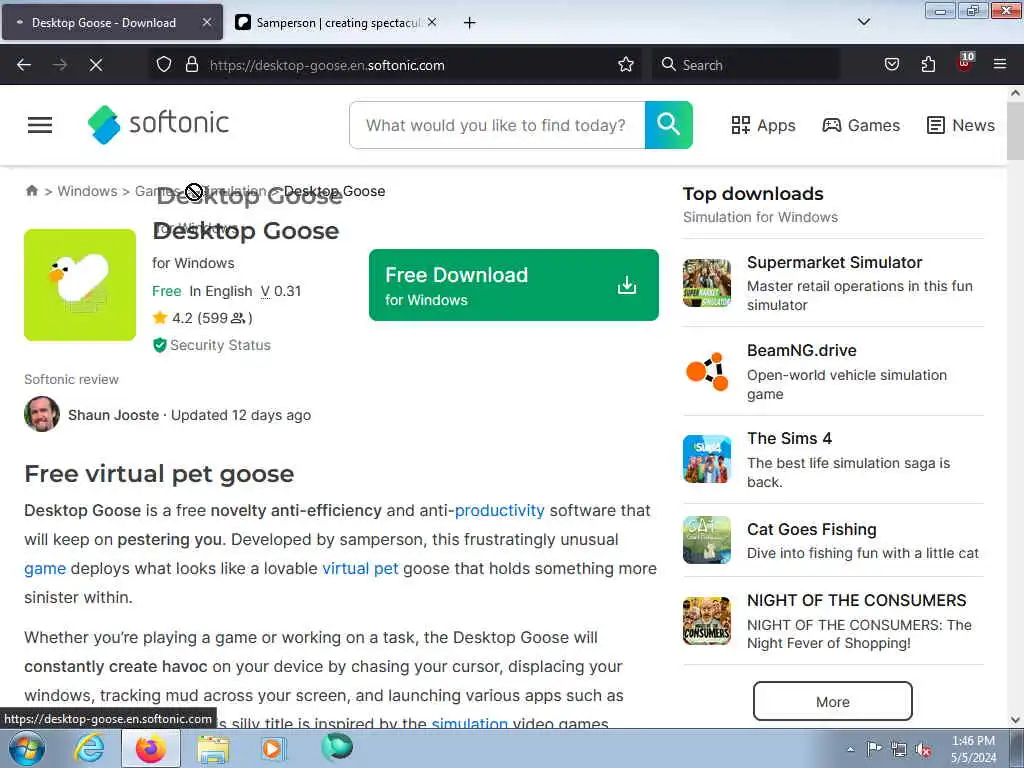Open Shaun Jooste author name
Viewport: 1024px width, 768px height.
(x=114, y=415)
